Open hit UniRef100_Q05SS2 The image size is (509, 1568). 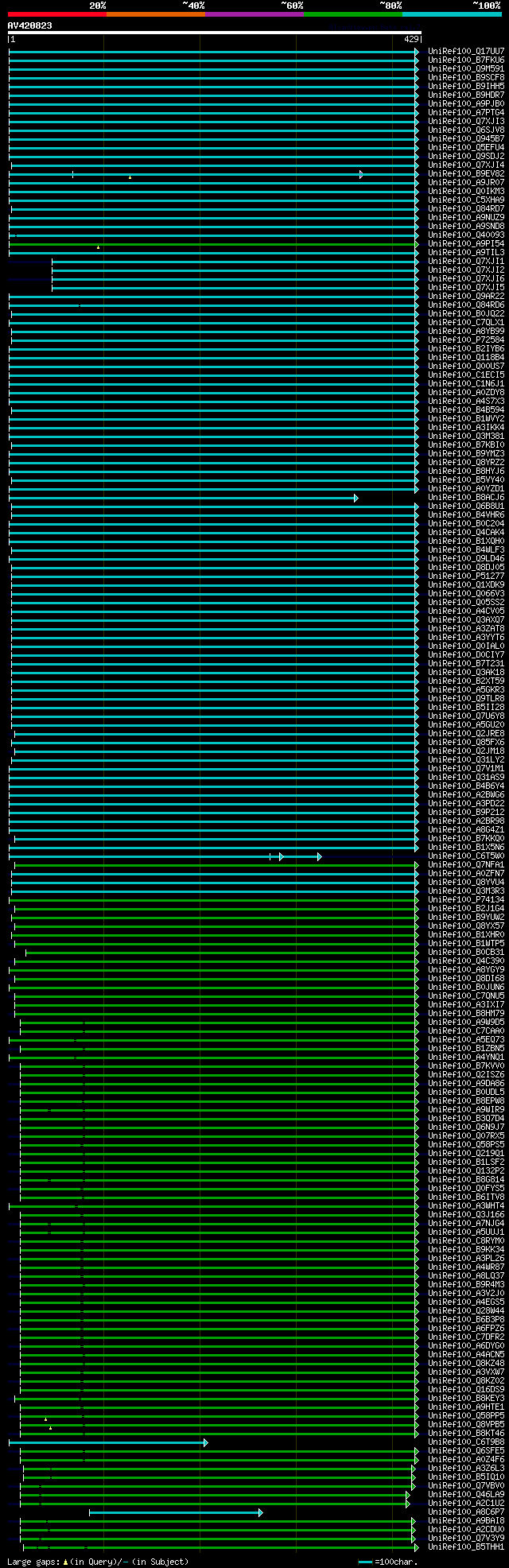466,603
